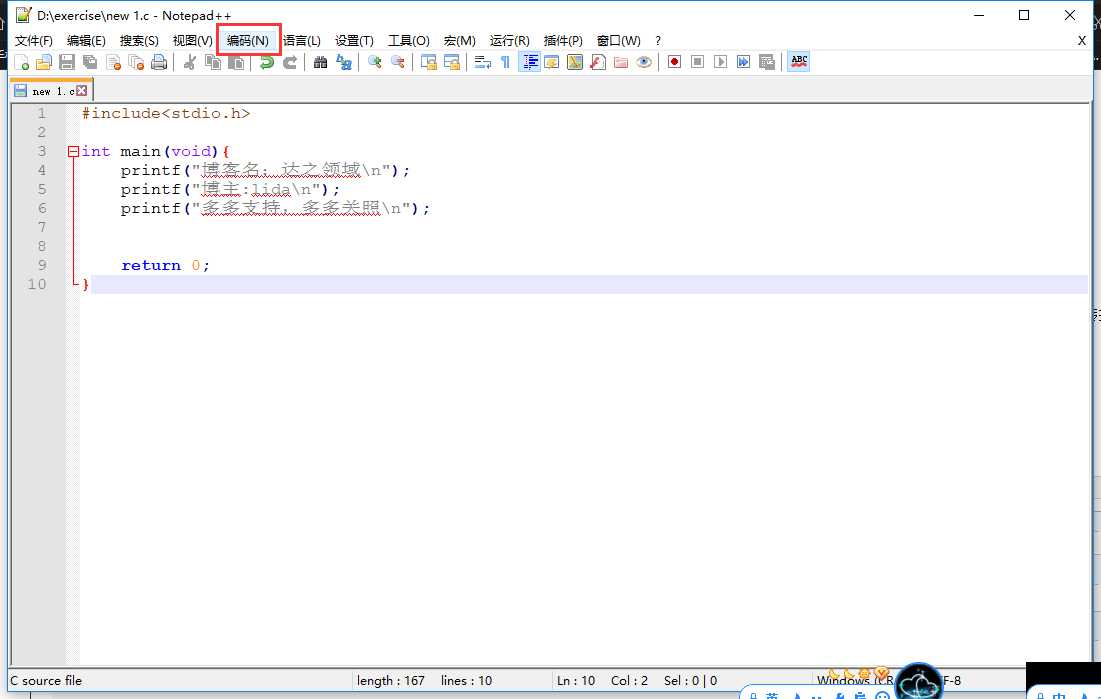Open the 编码(N) encoding menu
The image size is (1101, 699).
click(x=248, y=41)
